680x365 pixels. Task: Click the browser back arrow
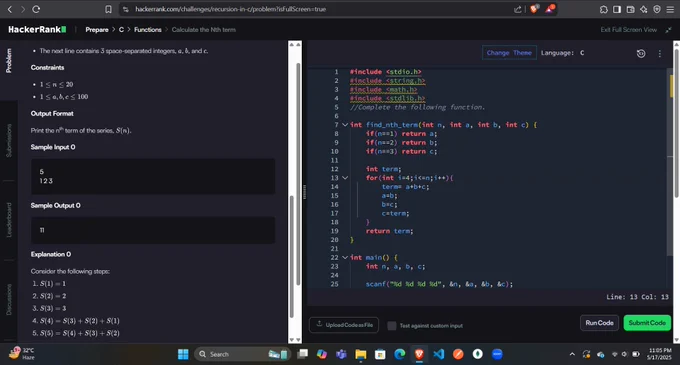[10, 9]
